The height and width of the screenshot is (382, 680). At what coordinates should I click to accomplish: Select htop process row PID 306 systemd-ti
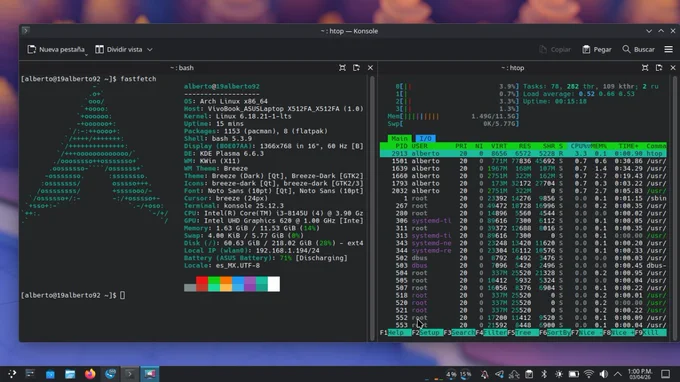coord(523,221)
